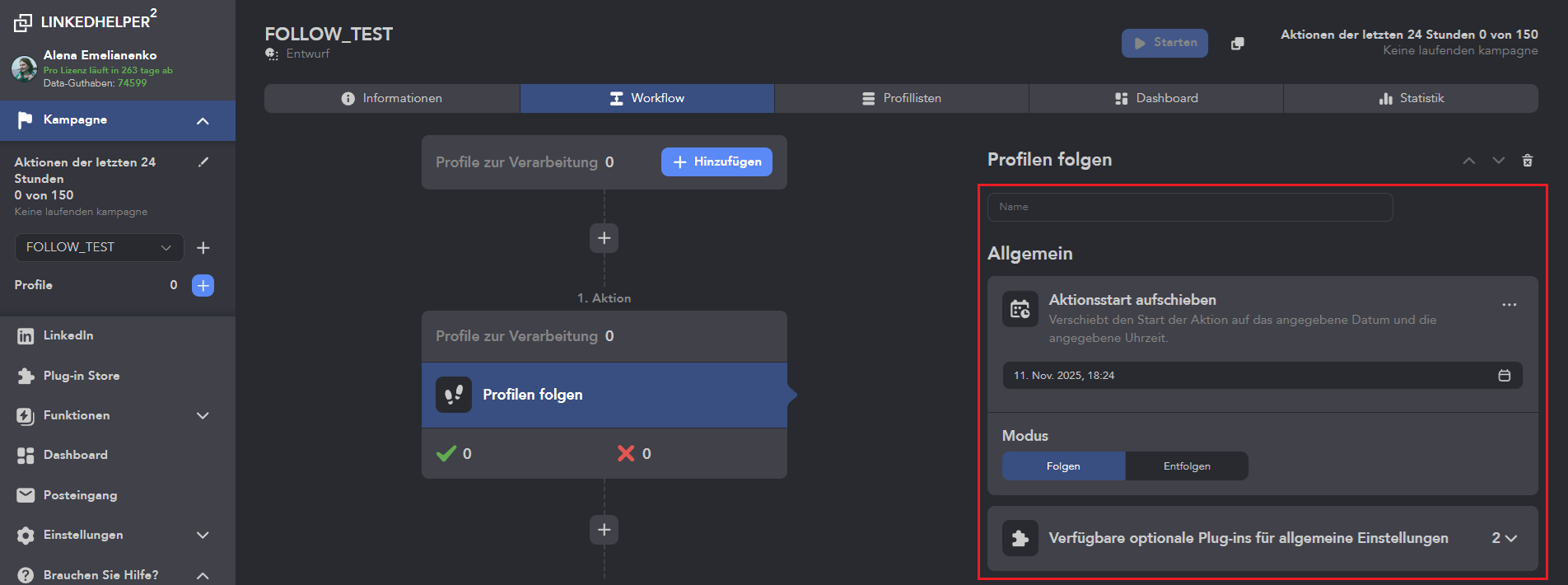Switch mode to Entfolgen
1568x585 pixels.
click(1186, 466)
